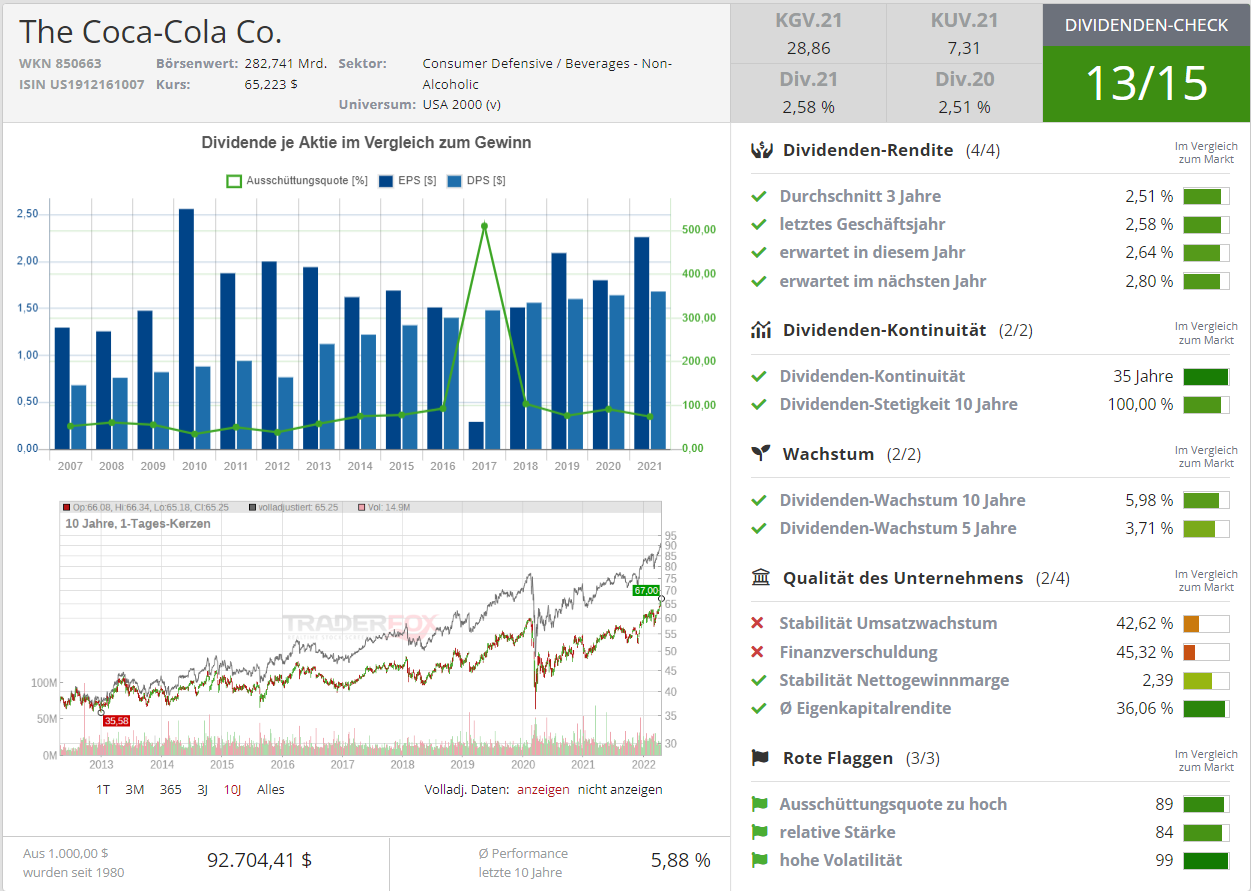This screenshot has width=1251, height=891.
Task: Click the Dividenden-Rendite section heading
Action: click(x=868, y=150)
